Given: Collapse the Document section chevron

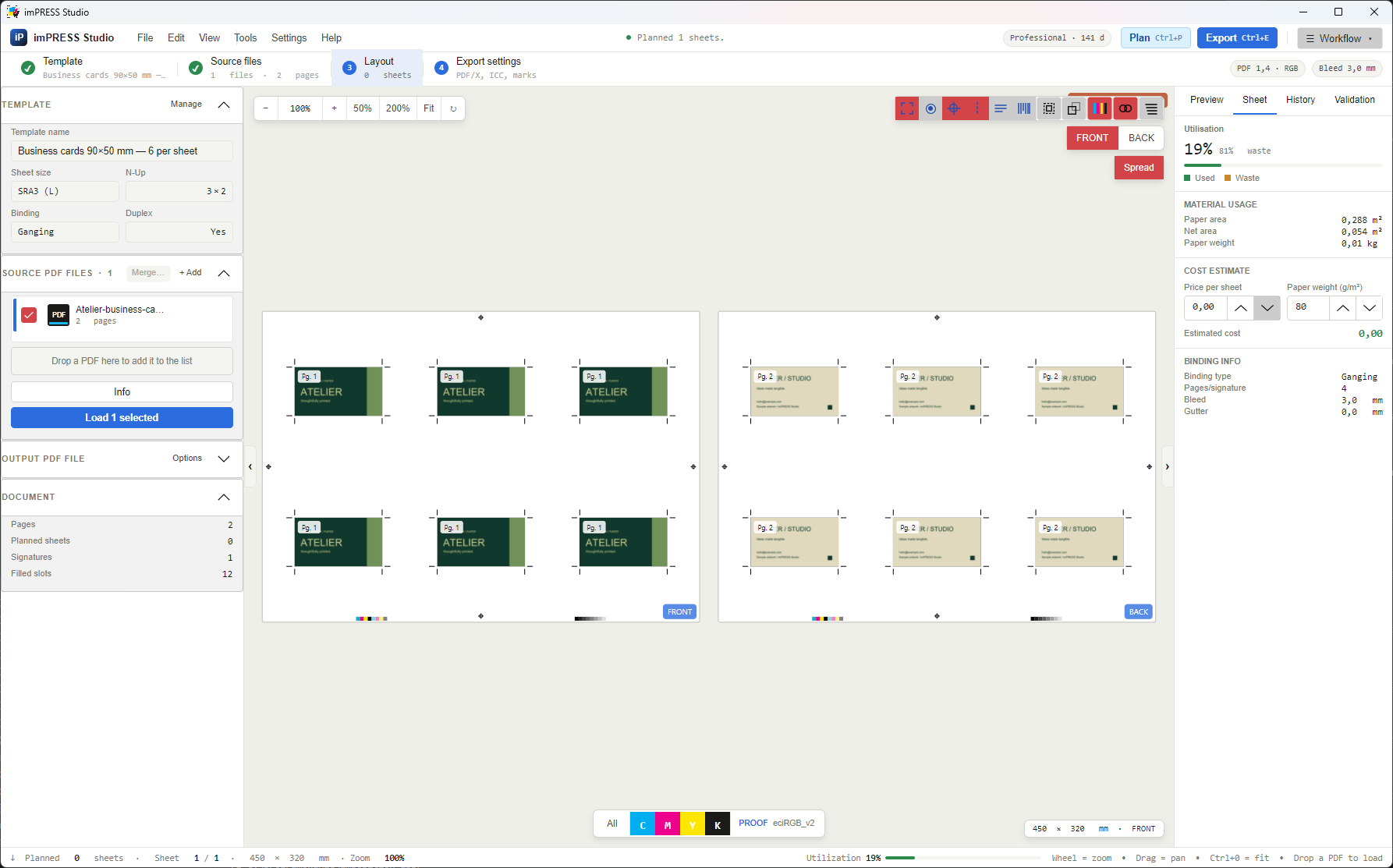Looking at the screenshot, I should pos(224,497).
